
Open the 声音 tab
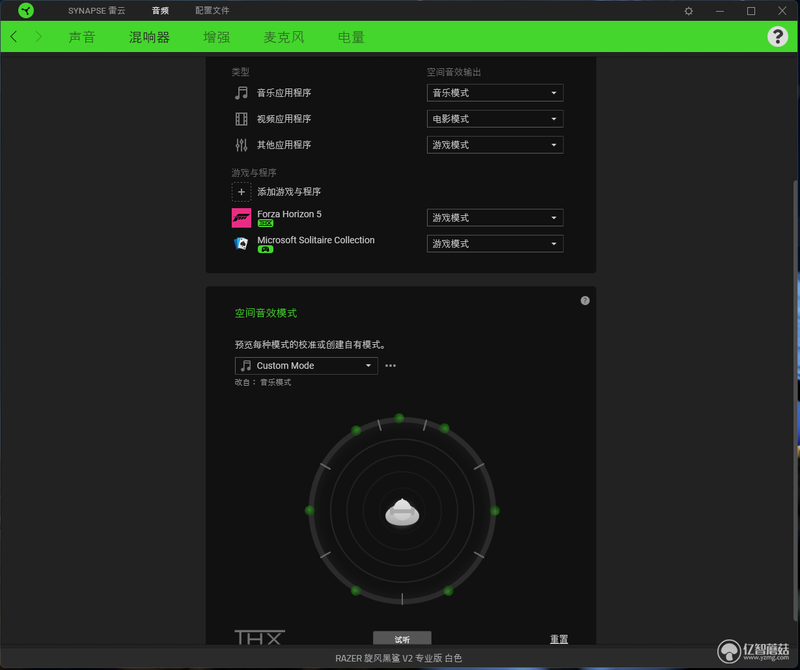click(x=82, y=37)
